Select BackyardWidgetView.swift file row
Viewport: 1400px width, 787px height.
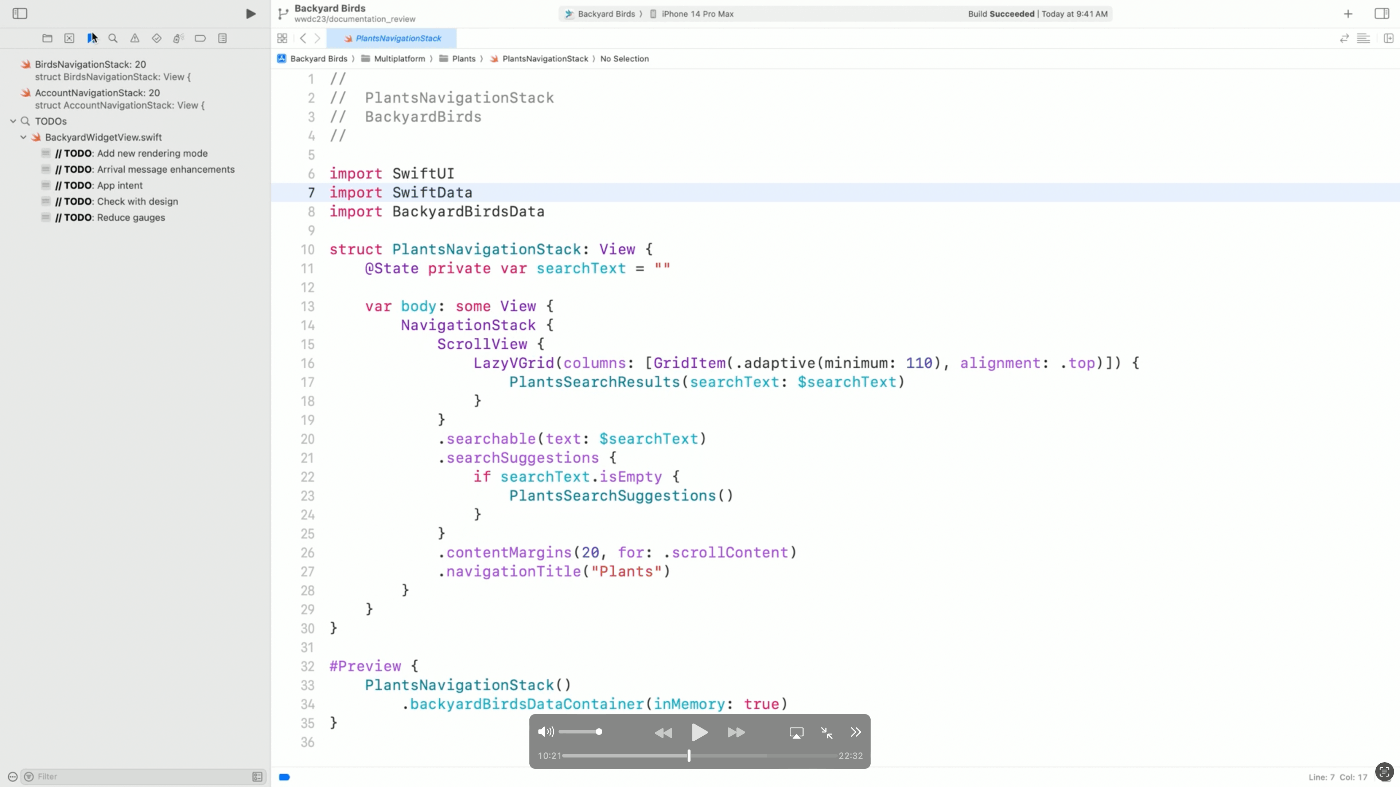point(135,137)
